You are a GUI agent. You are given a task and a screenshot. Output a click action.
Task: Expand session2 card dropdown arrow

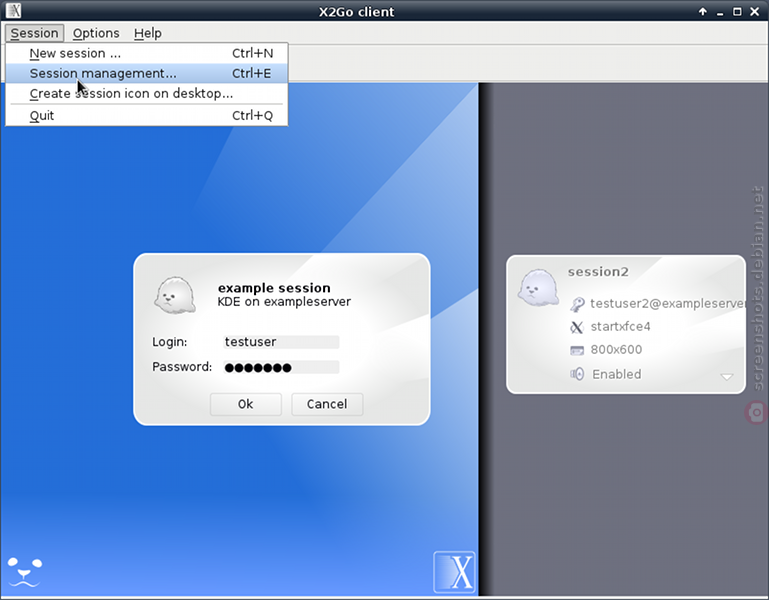click(727, 377)
